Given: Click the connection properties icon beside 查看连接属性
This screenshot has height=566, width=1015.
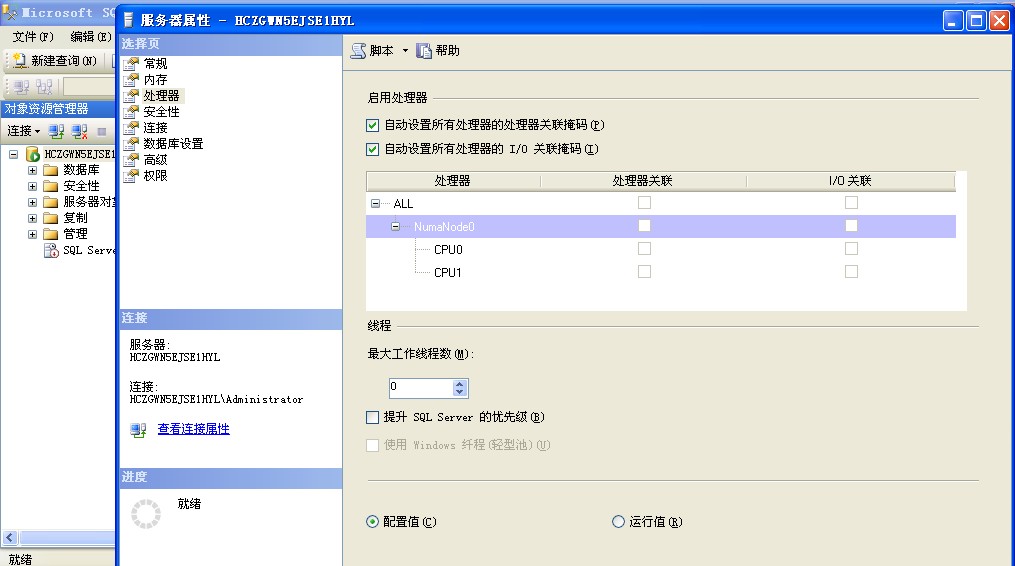Looking at the screenshot, I should pos(138,430).
